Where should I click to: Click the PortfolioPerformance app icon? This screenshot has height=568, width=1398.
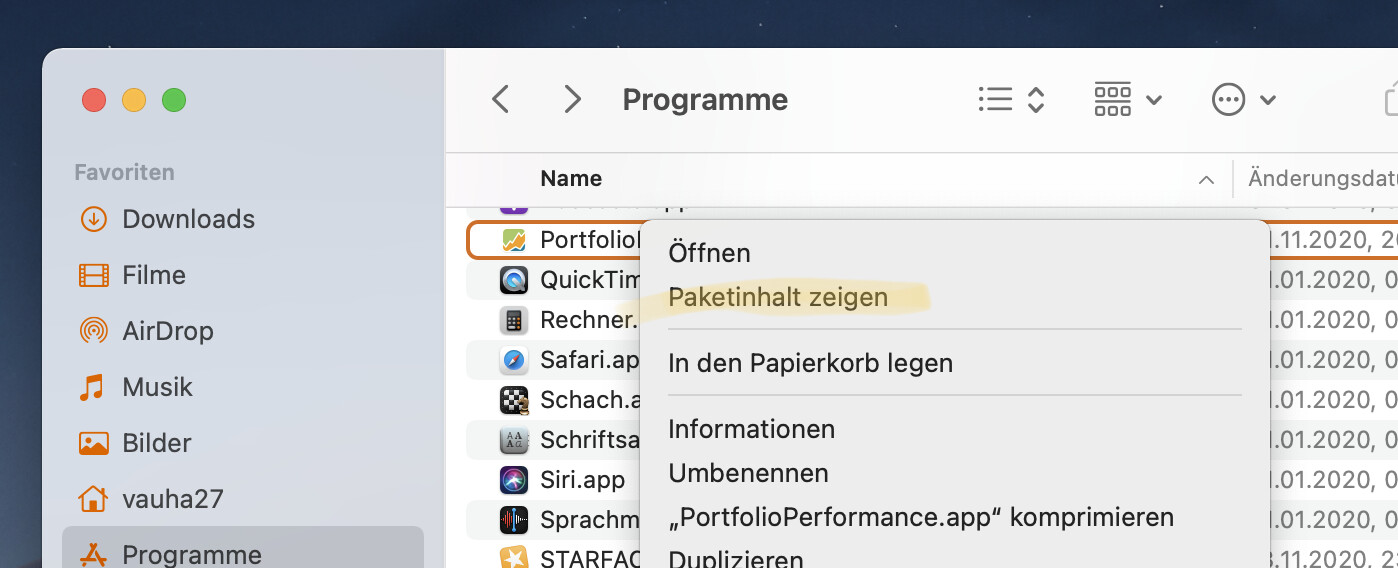coord(514,240)
